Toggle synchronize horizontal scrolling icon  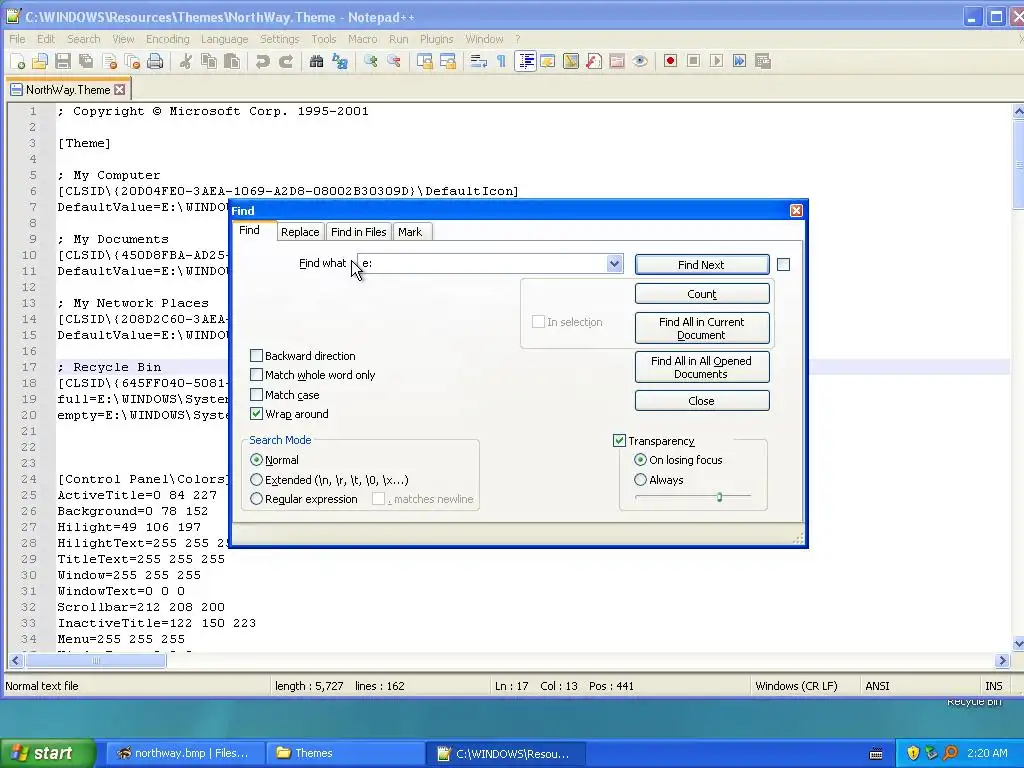[x=448, y=61]
